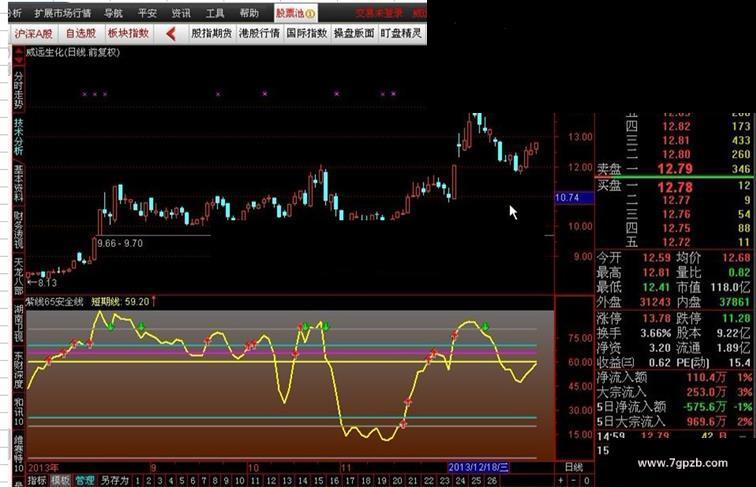Open the 扩展市场行情 menu
Image resolution: width=756 pixels, height=487 pixels.
[63, 13]
